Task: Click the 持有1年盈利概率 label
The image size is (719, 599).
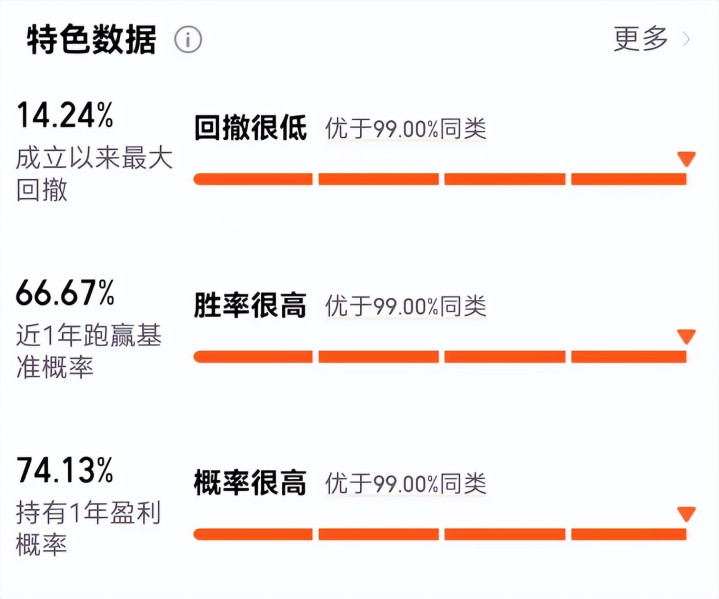Action: (88, 529)
